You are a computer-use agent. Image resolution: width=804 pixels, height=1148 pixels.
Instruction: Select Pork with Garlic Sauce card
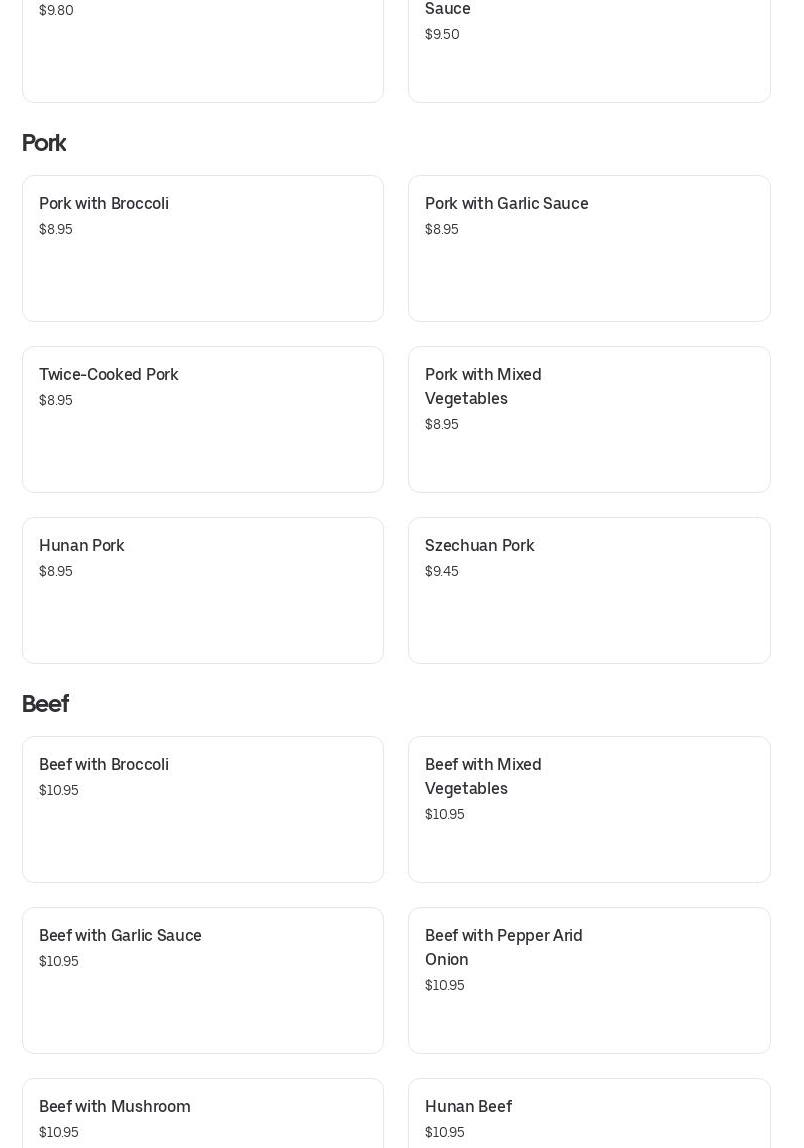pyautogui.click(x=589, y=248)
